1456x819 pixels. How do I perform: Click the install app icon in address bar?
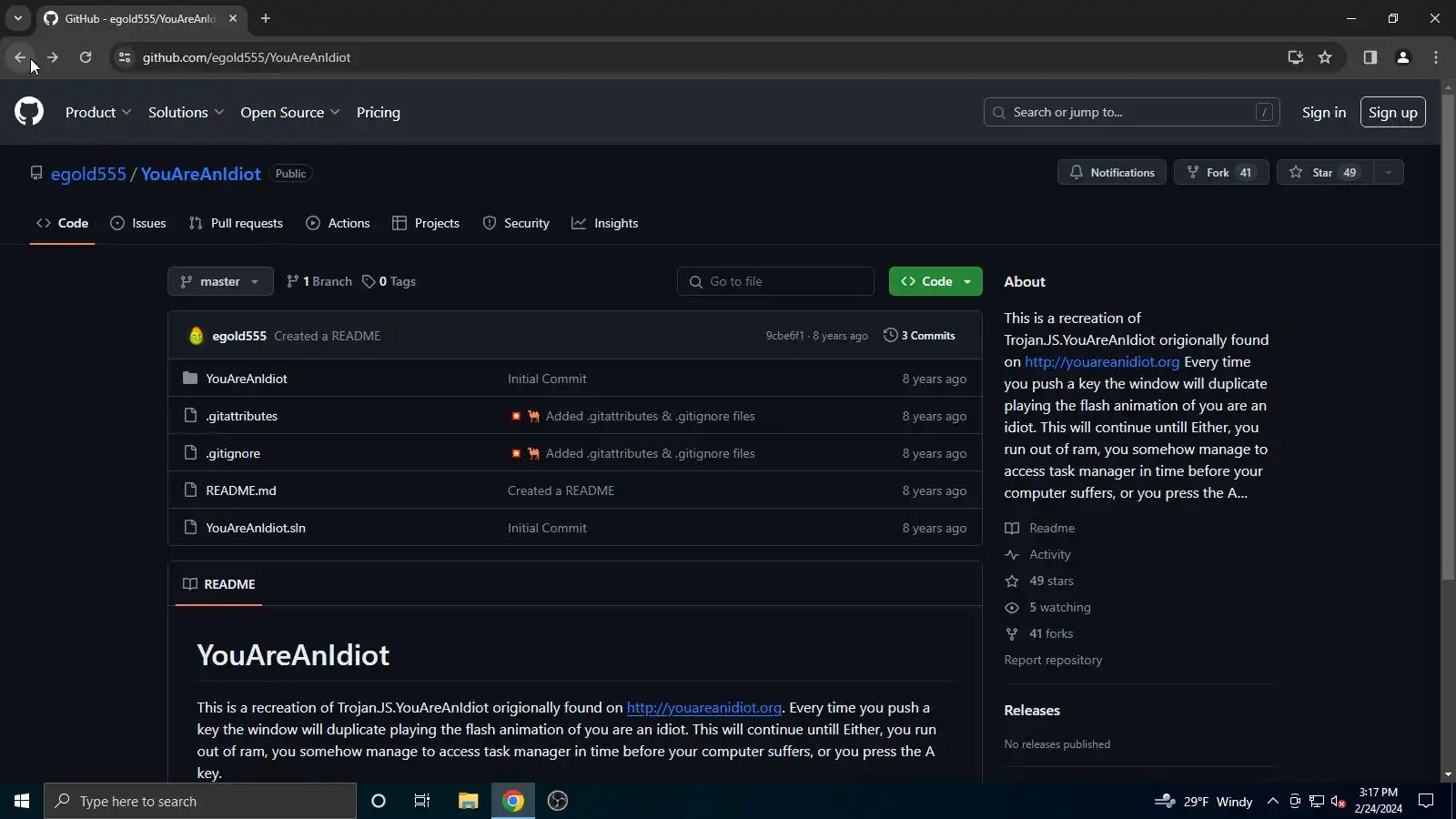point(1295,57)
